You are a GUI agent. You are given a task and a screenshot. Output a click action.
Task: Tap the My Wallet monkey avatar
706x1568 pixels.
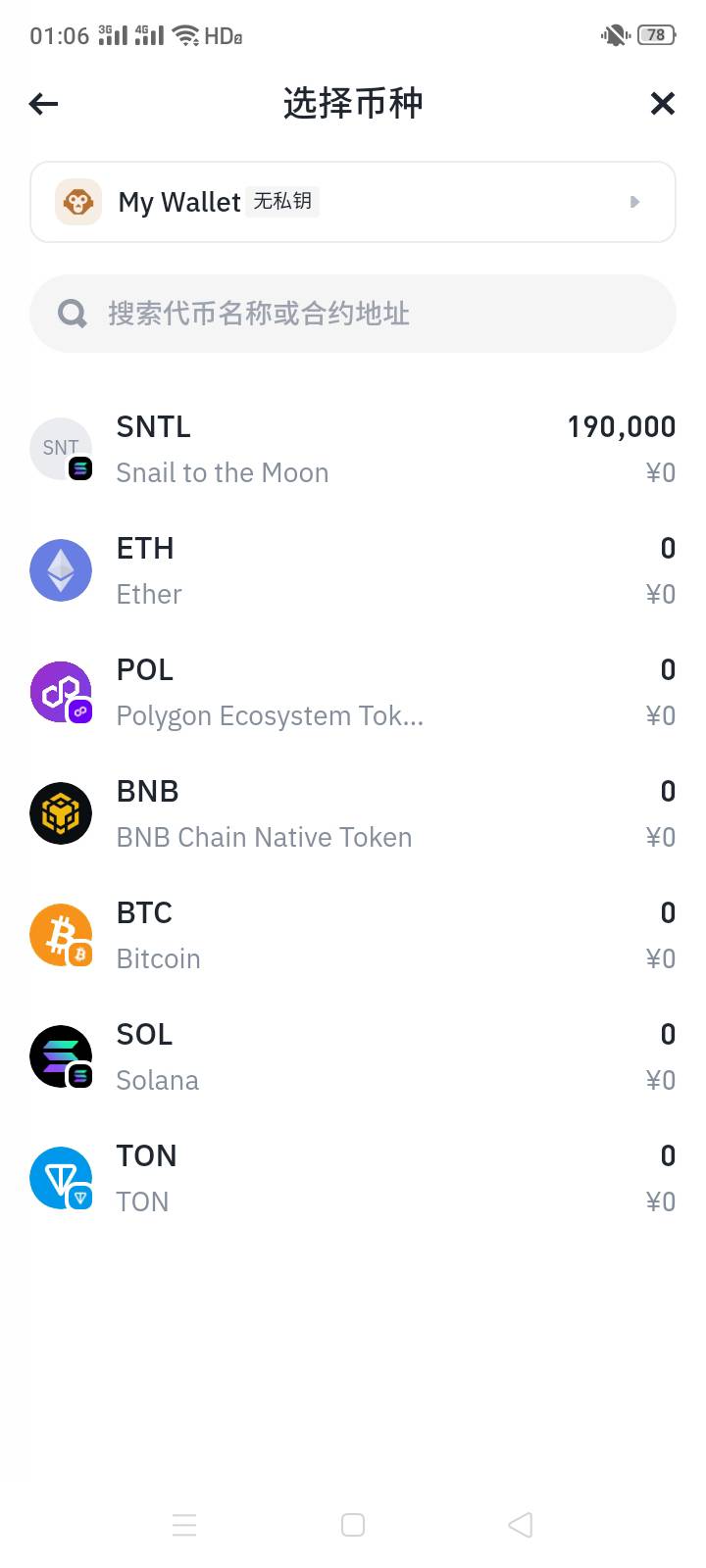[78, 202]
